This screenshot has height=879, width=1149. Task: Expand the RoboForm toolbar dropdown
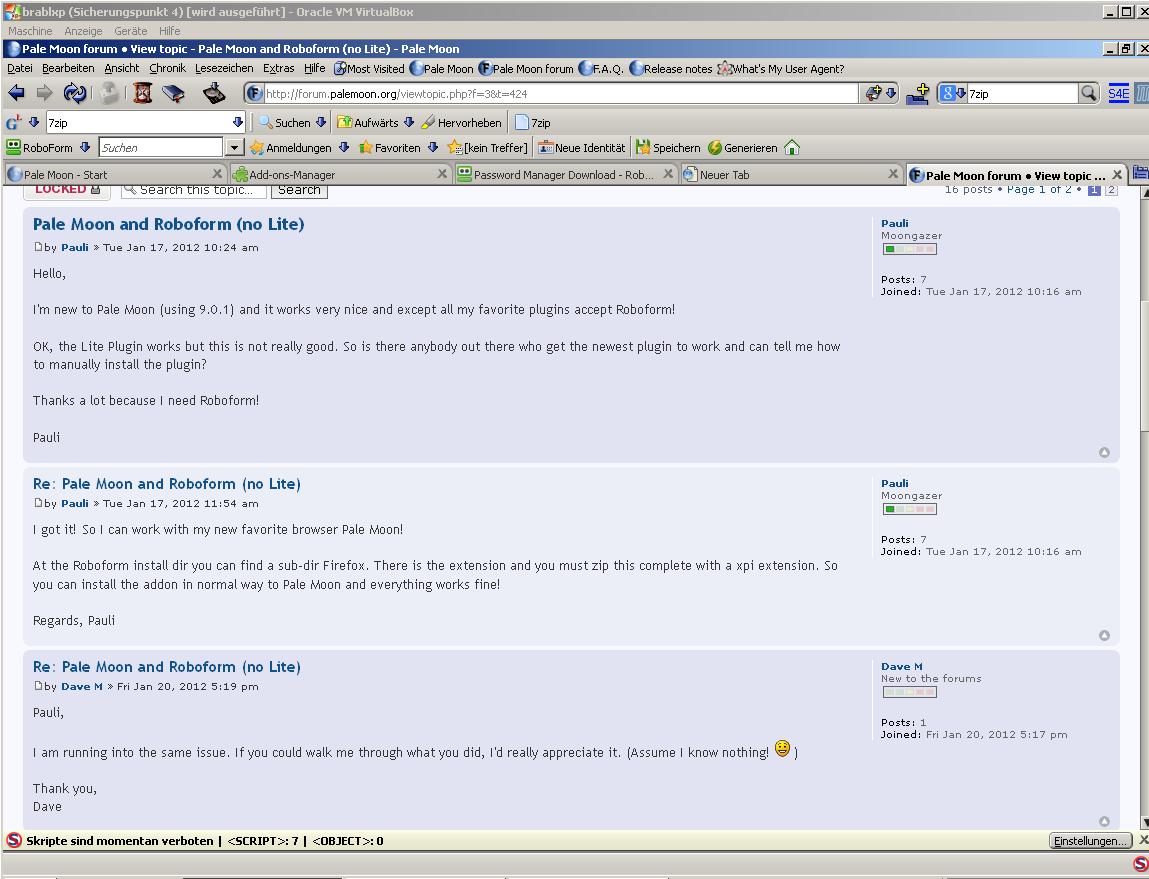tap(85, 148)
